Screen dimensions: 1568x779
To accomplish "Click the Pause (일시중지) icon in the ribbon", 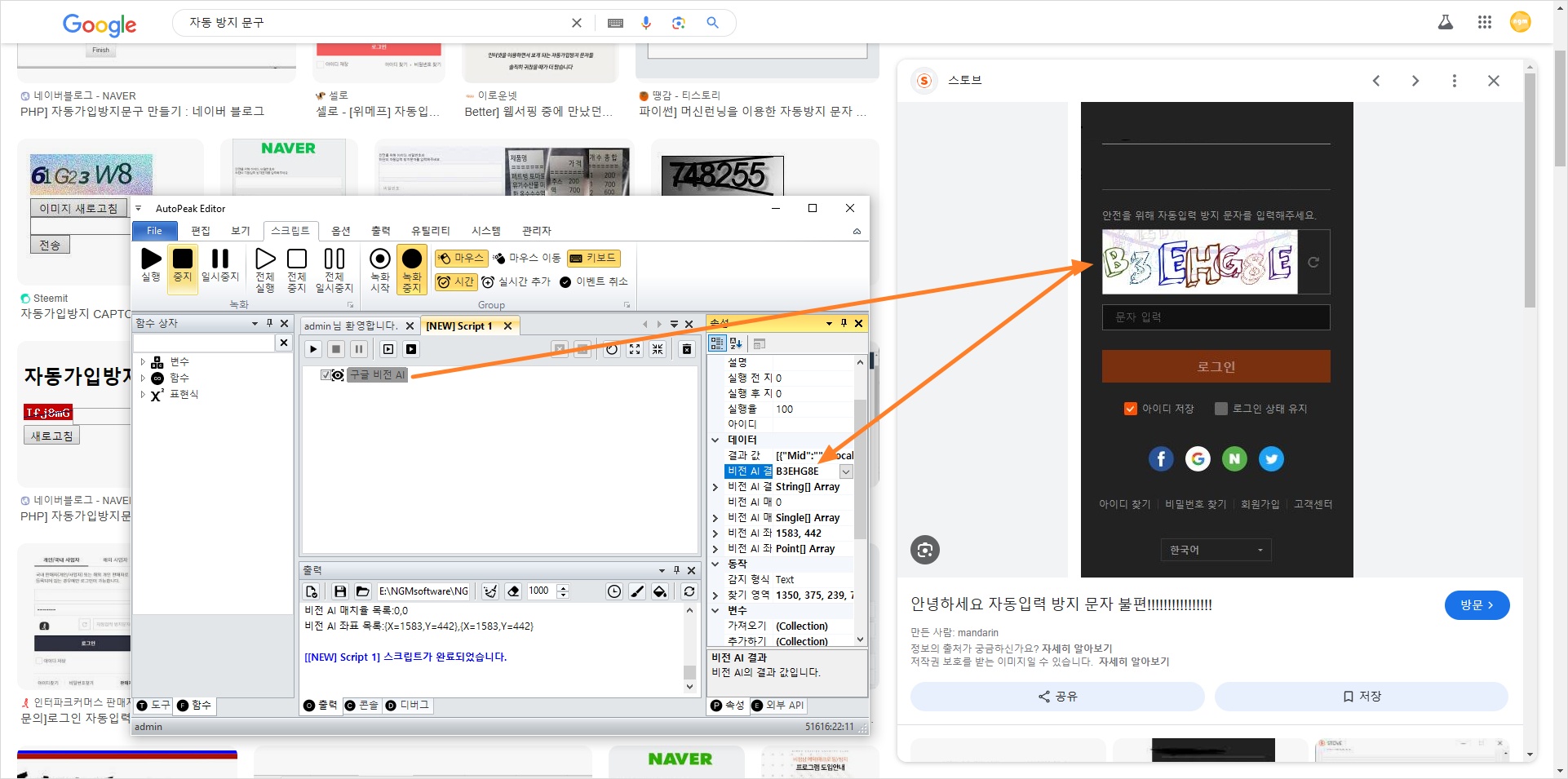I will [x=220, y=259].
